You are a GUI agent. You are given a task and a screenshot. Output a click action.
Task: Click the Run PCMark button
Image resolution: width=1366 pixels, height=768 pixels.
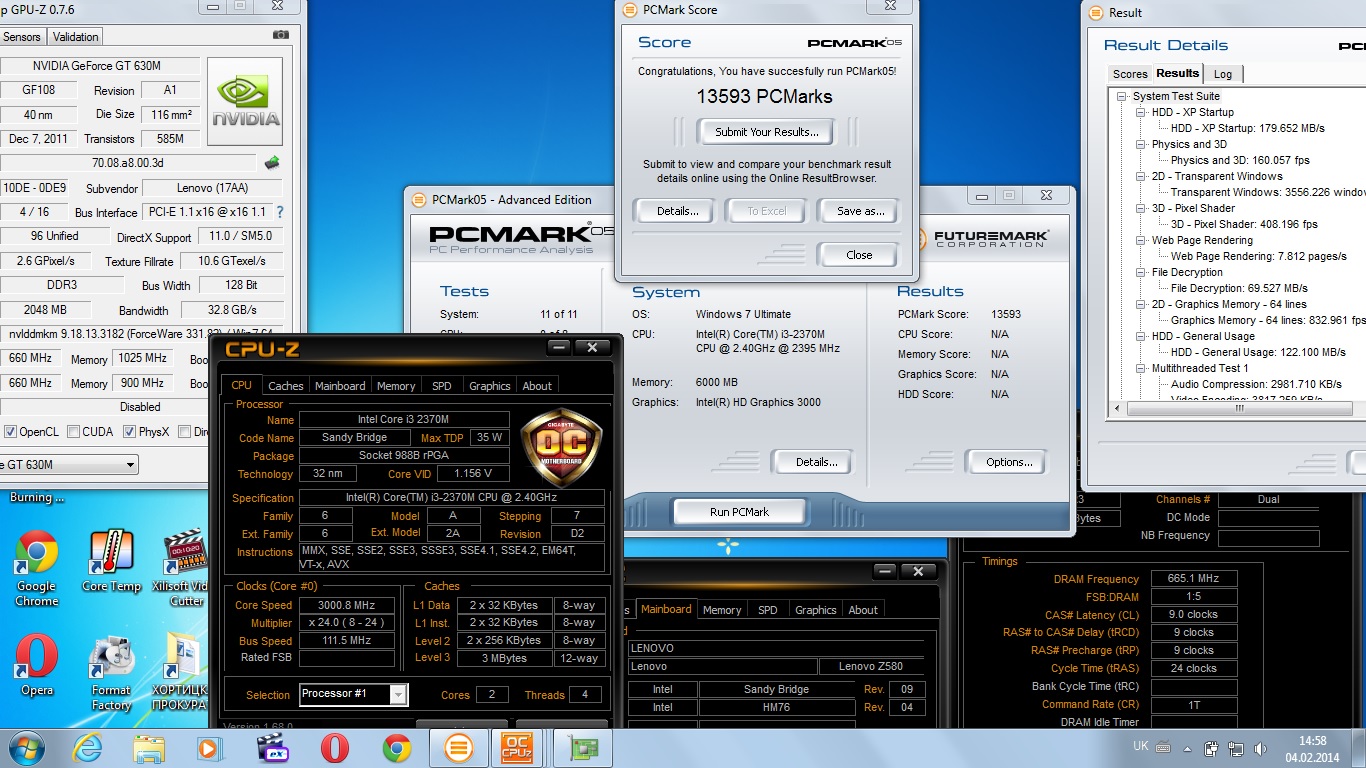coord(740,512)
